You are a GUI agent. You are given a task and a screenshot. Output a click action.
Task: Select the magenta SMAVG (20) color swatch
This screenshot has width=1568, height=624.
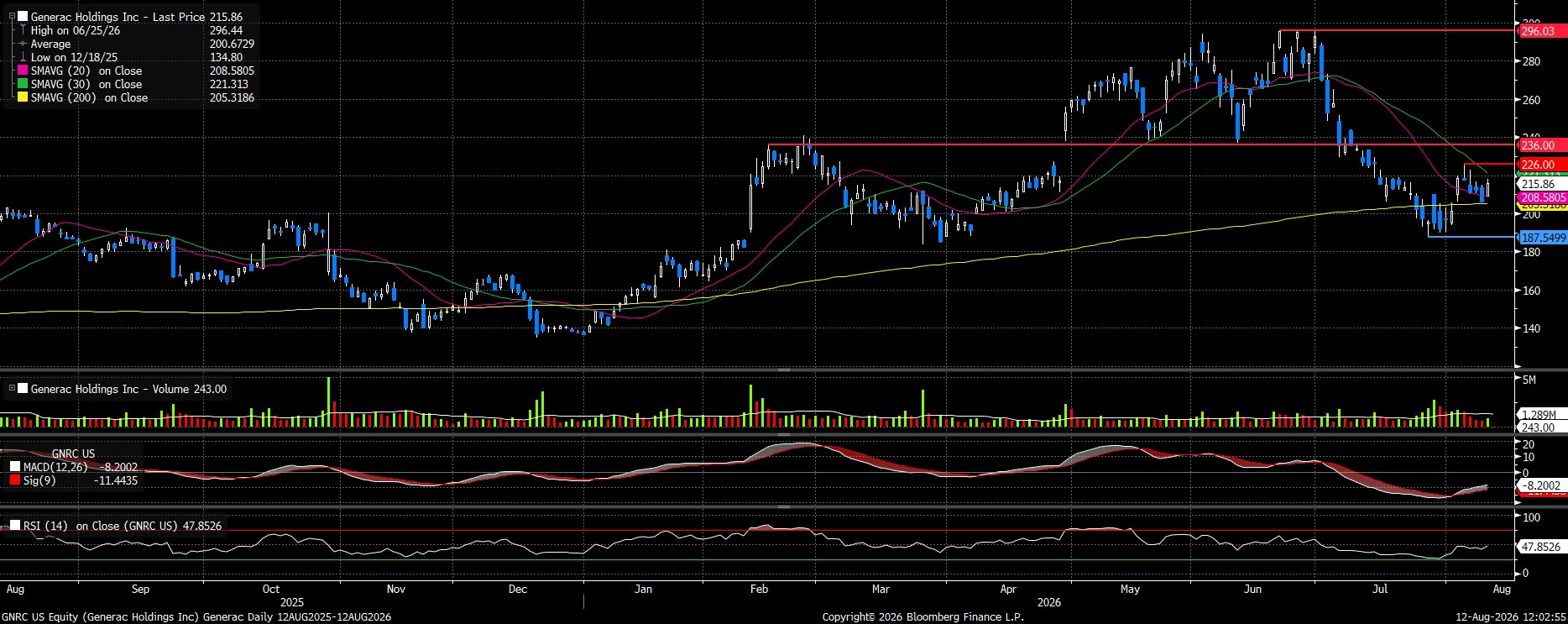click(23, 71)
